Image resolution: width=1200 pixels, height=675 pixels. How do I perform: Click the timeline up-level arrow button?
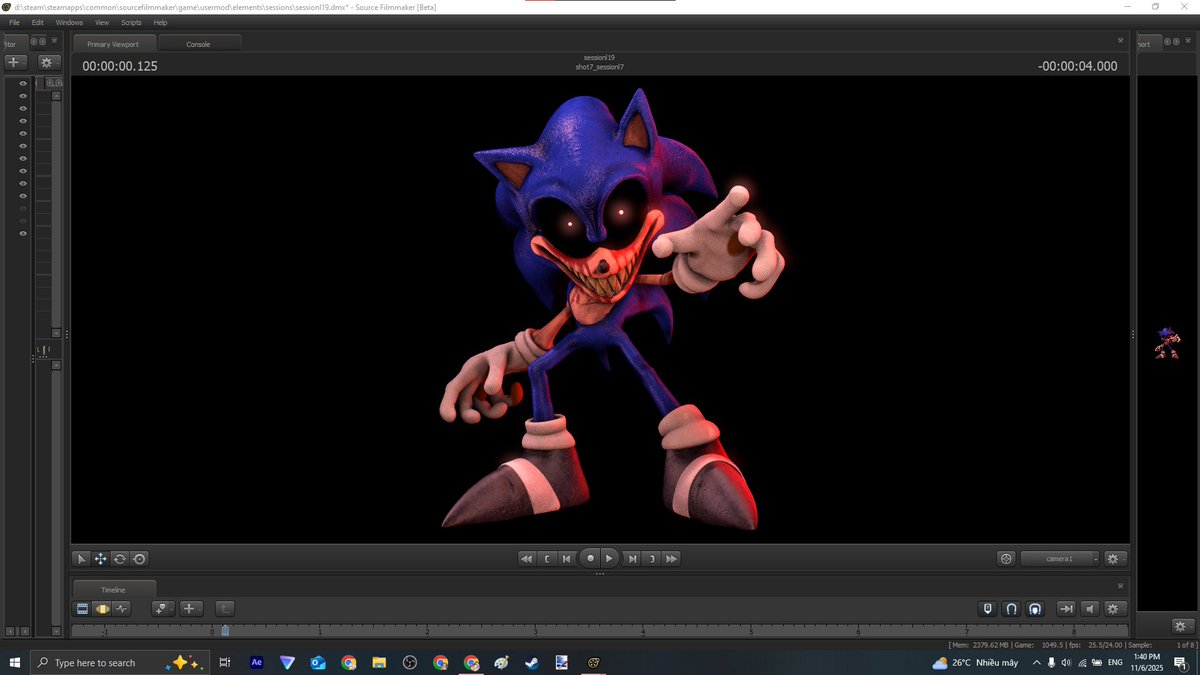[x=225, y=608]
